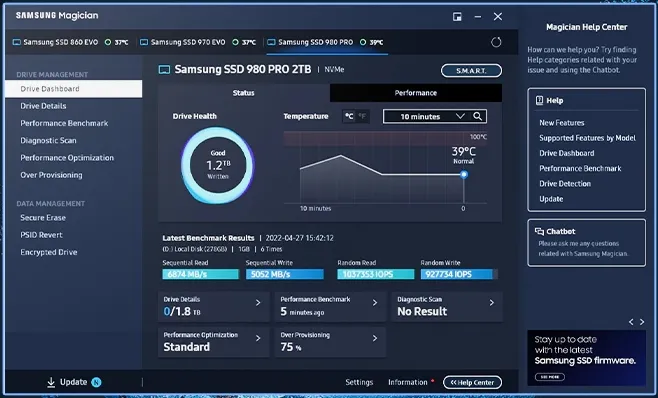Open Performance Optimization card arrow
Screen dimensions: 658x398
[258, 338]
